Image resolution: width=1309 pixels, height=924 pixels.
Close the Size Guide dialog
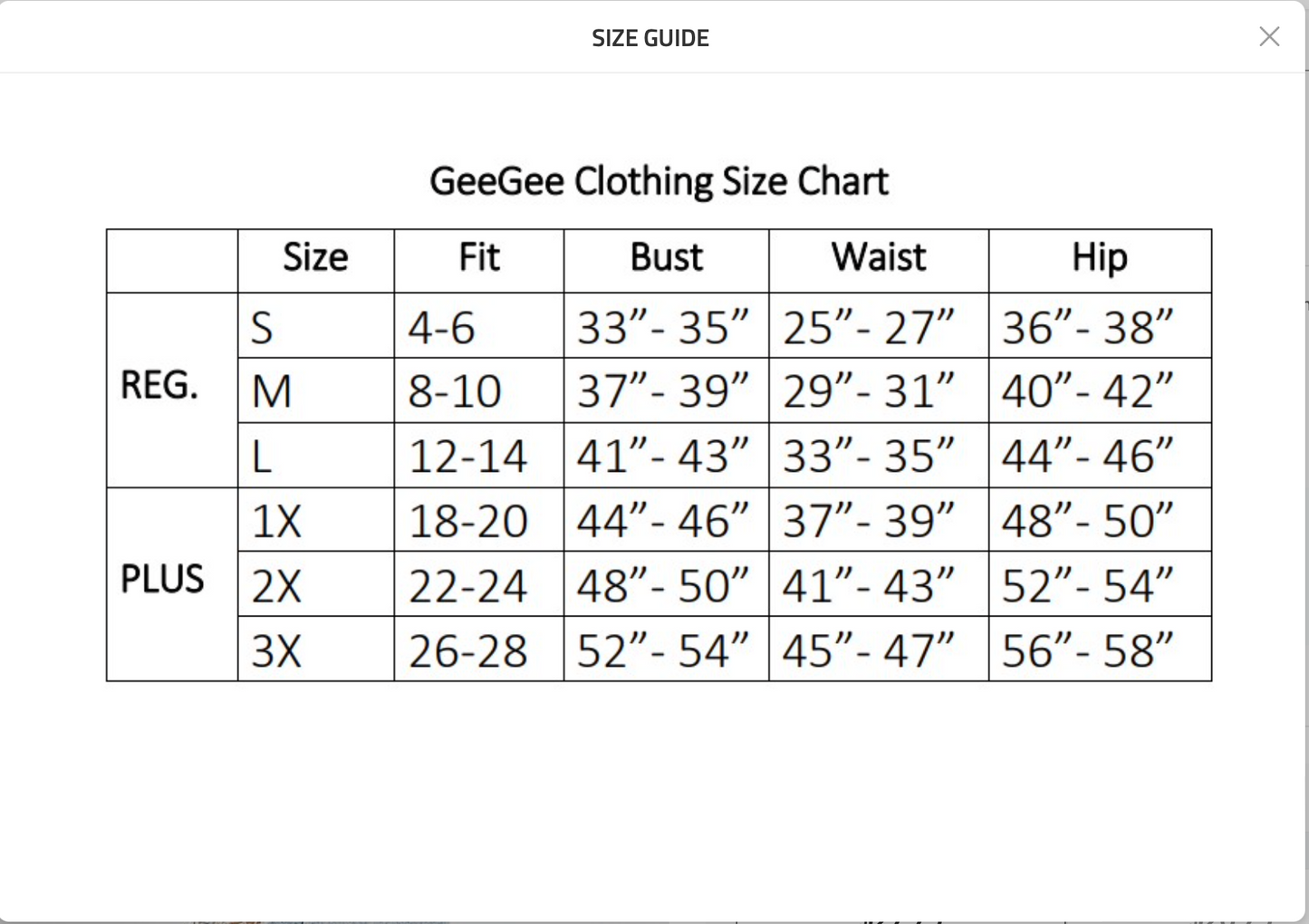1269,36
